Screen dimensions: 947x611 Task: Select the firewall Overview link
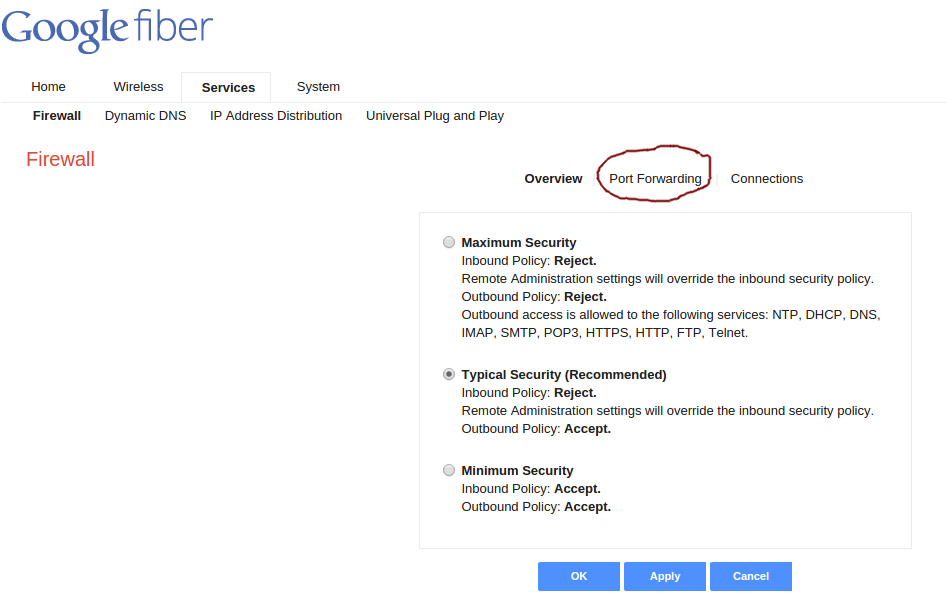[553, 179]
